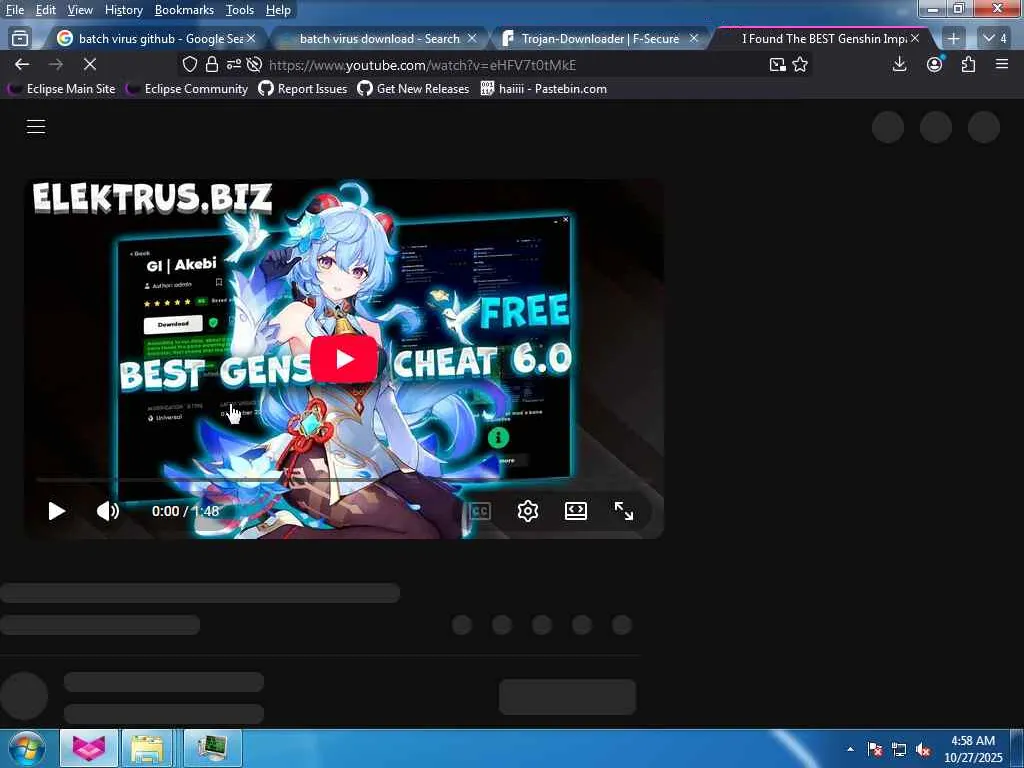Open Eclipse Main Site bookmark
1024x768 pixels.
pyautogui.click(x=61, y=89)
